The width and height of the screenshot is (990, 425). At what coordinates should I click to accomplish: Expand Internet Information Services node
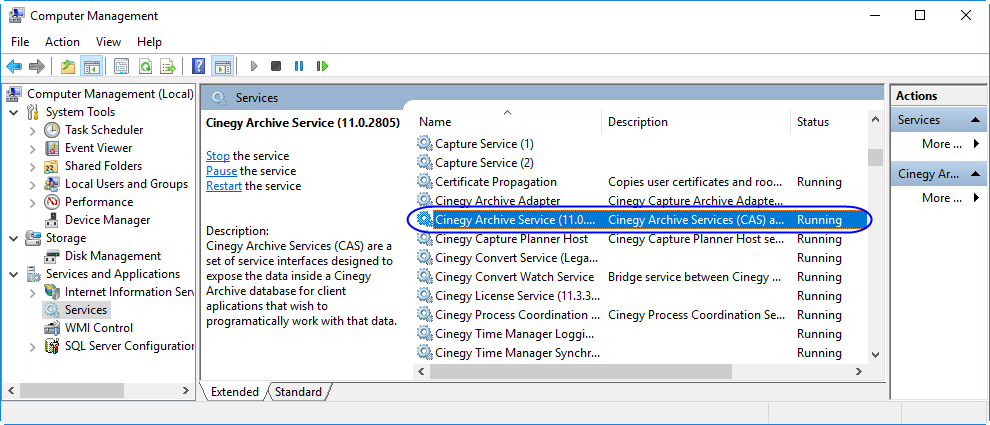point(32,292)
